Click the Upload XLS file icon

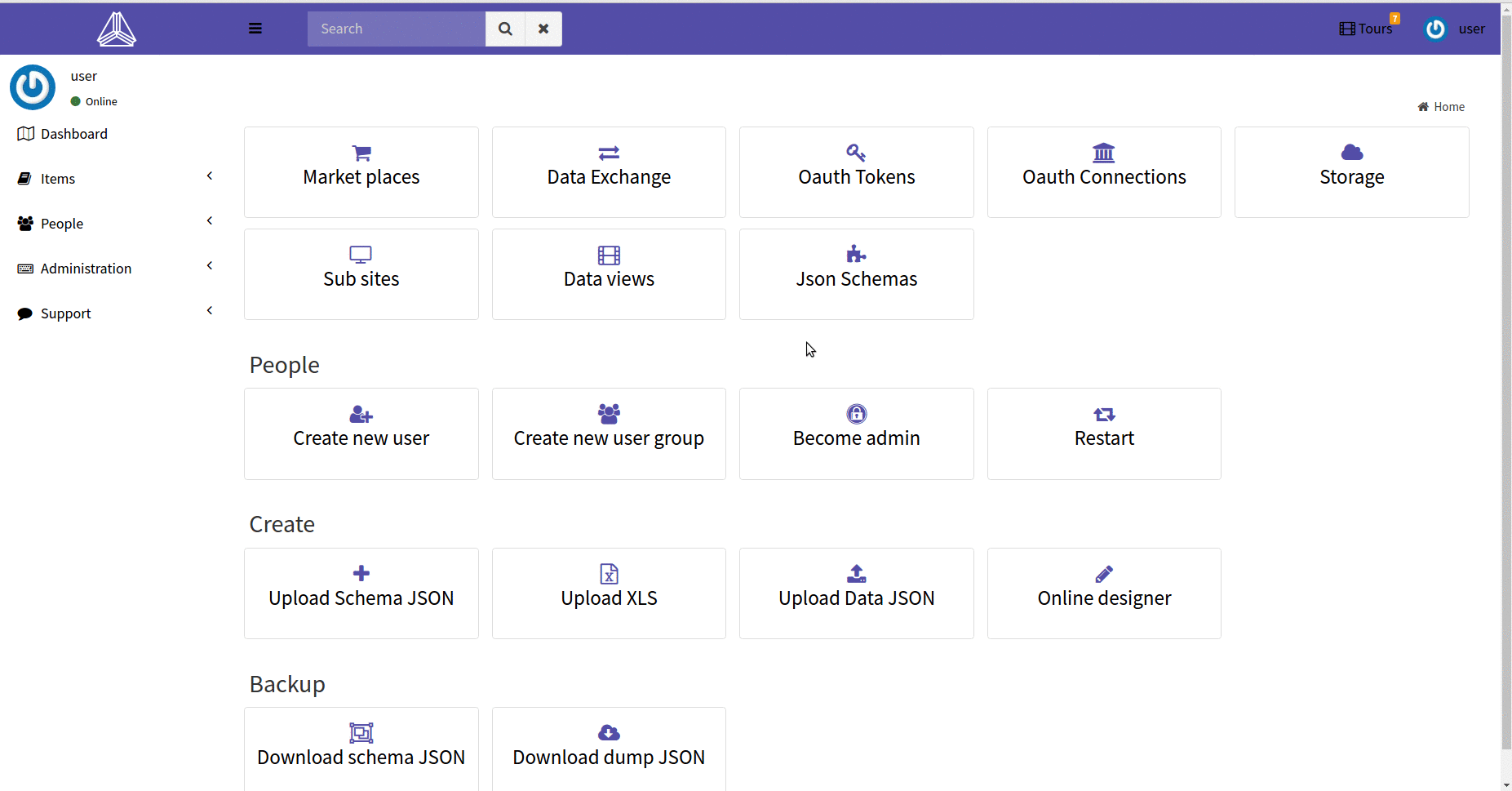(609, 574)
